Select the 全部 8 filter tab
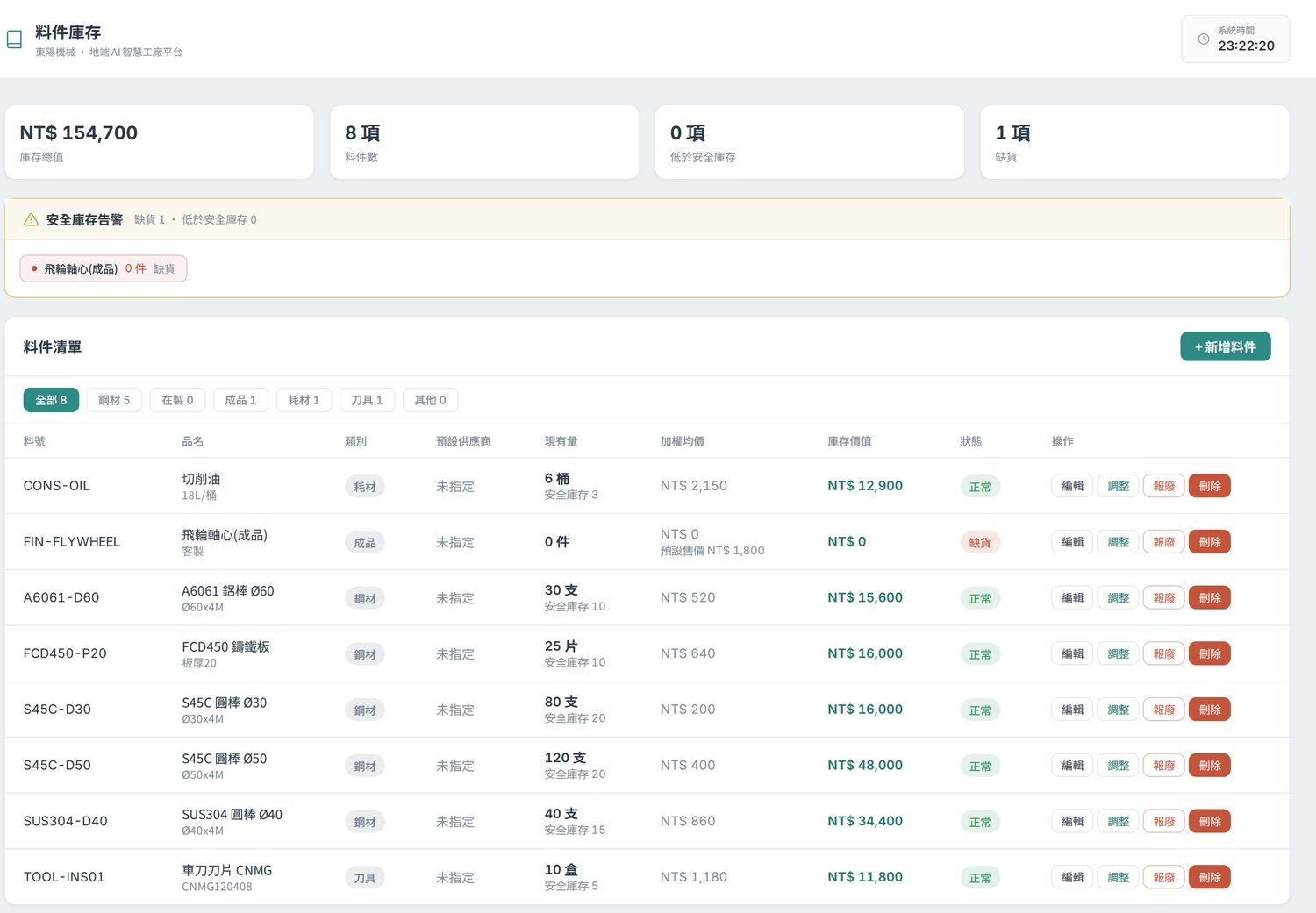Image resolution: width=1316 pixels, height=913 pixels. [x=51, y=400]
